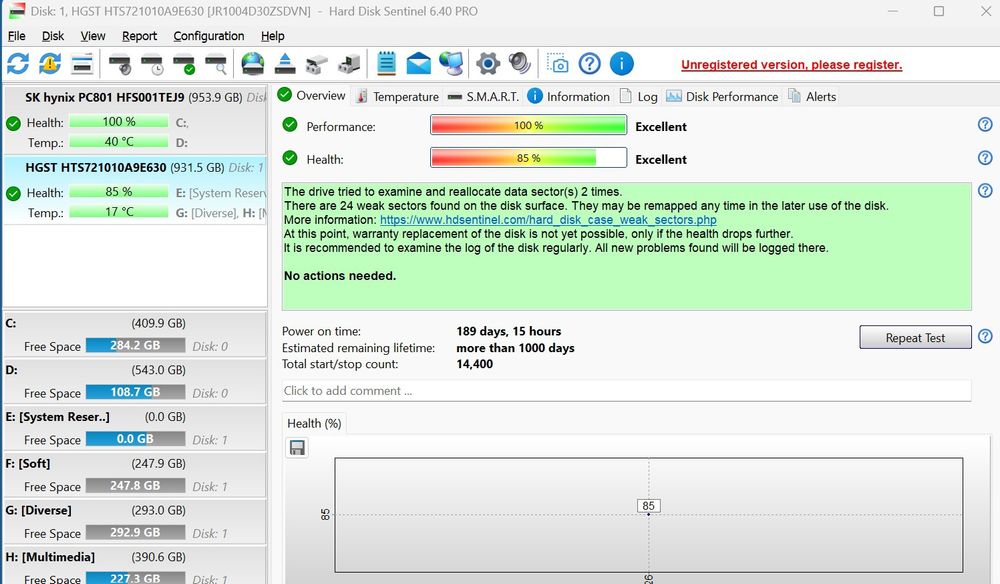Click the floppy disk save graph icon

coord(297,448)
